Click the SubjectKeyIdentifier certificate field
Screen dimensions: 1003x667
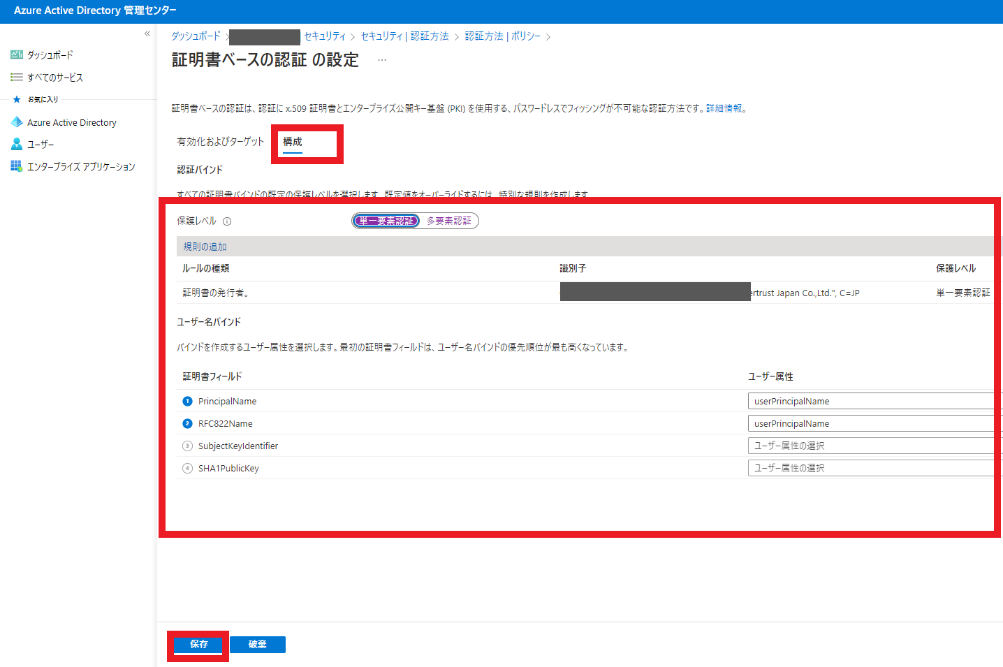pos(238,446)
